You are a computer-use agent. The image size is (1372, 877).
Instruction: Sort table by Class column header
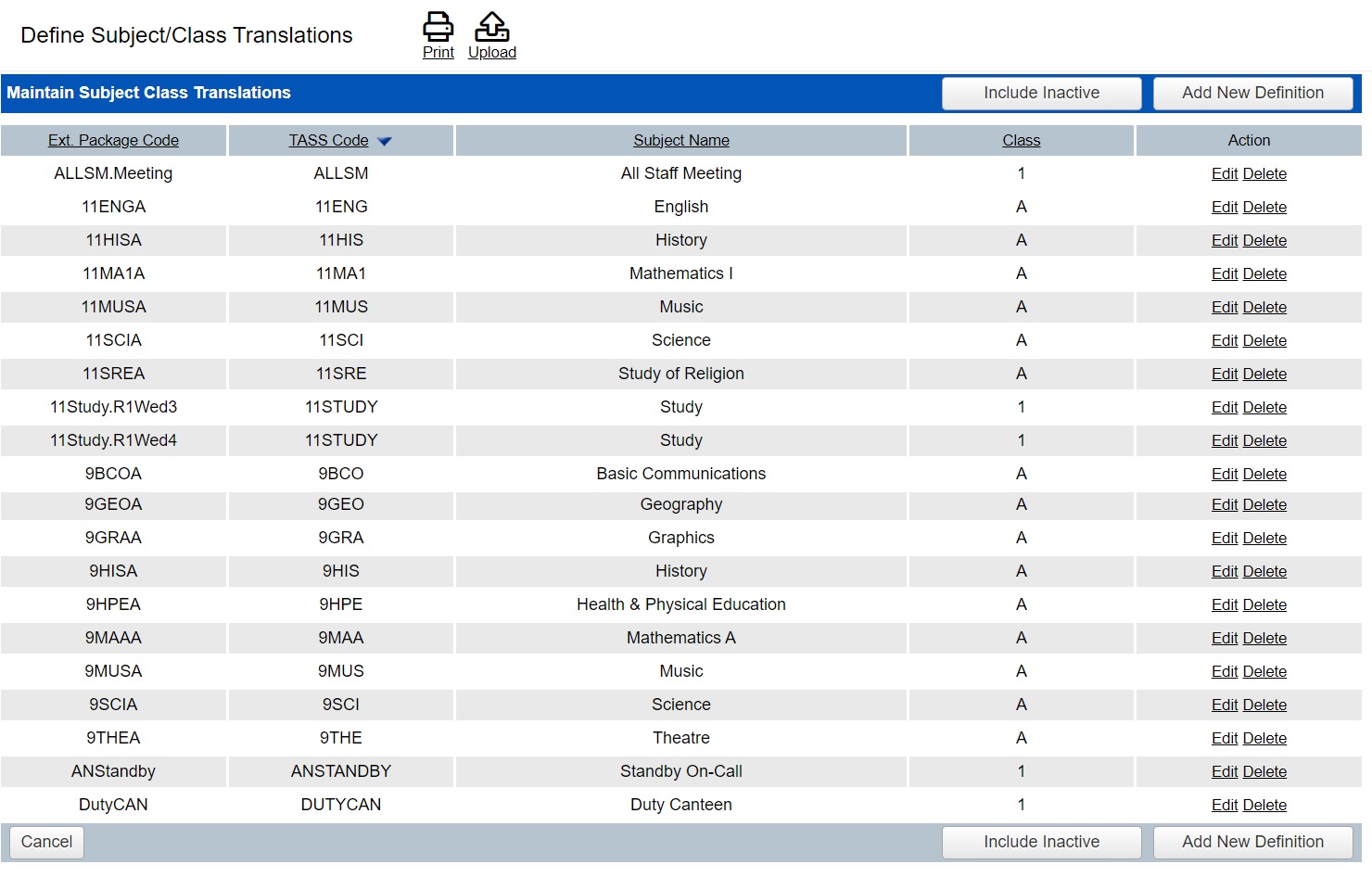pos(1021,140)
